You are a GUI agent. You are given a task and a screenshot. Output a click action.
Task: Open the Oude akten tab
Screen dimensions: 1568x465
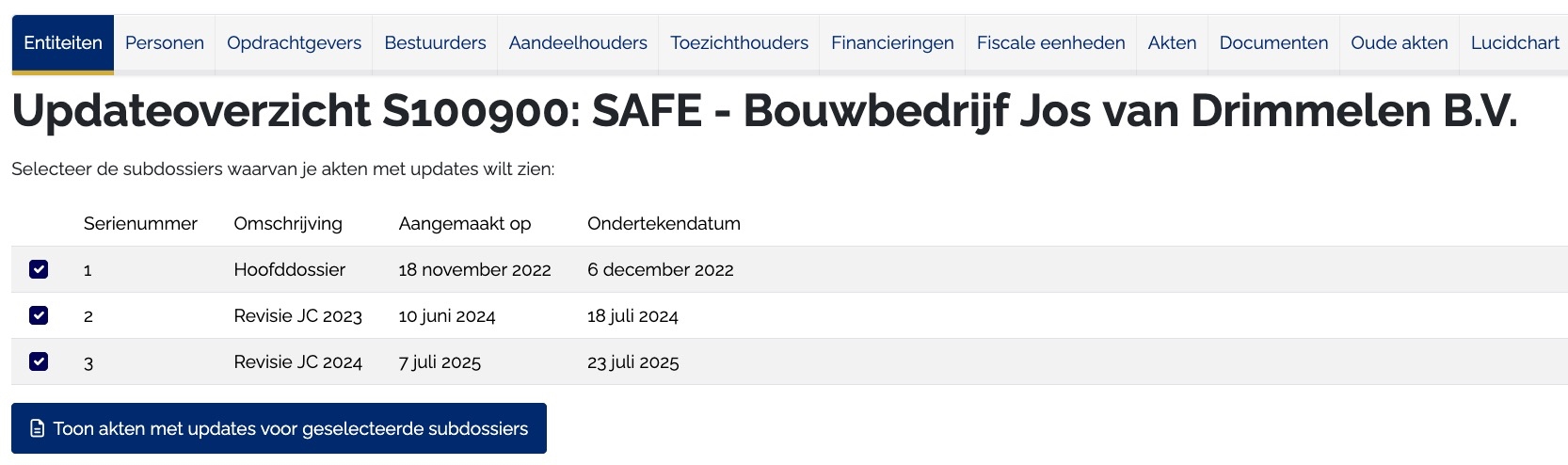coord(1399,43)
